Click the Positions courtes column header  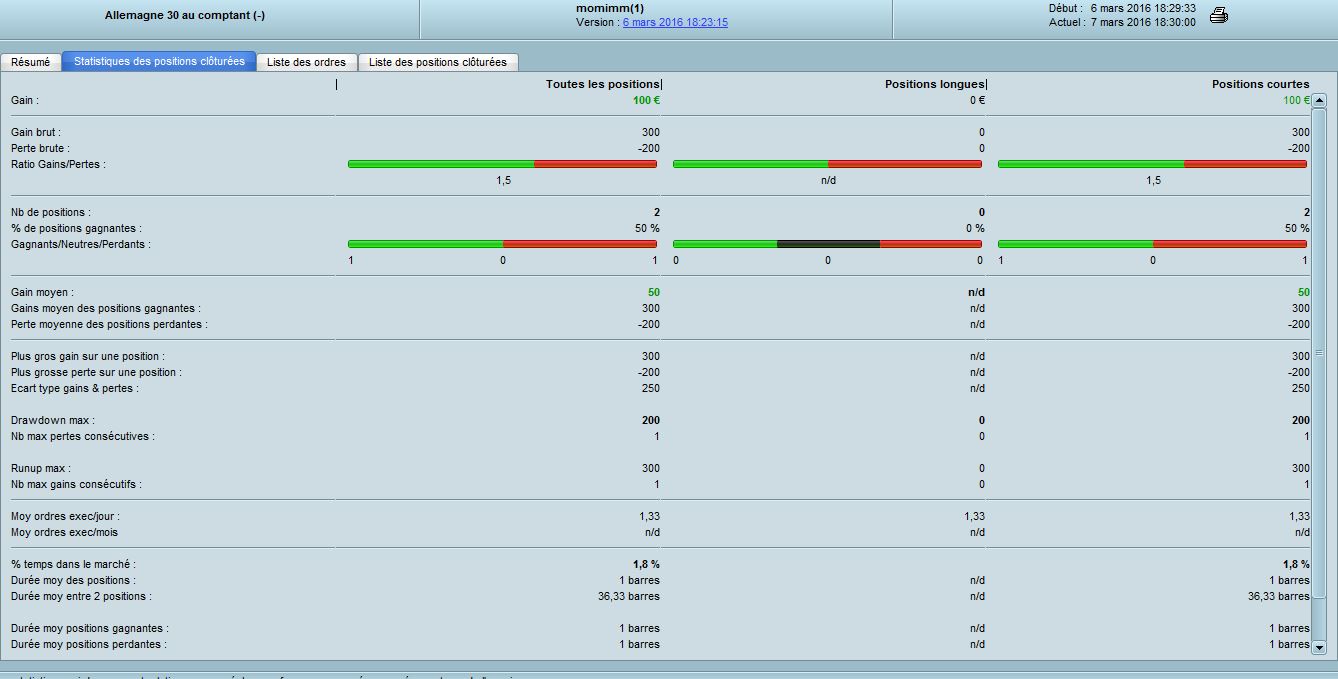click(1260, 84)
